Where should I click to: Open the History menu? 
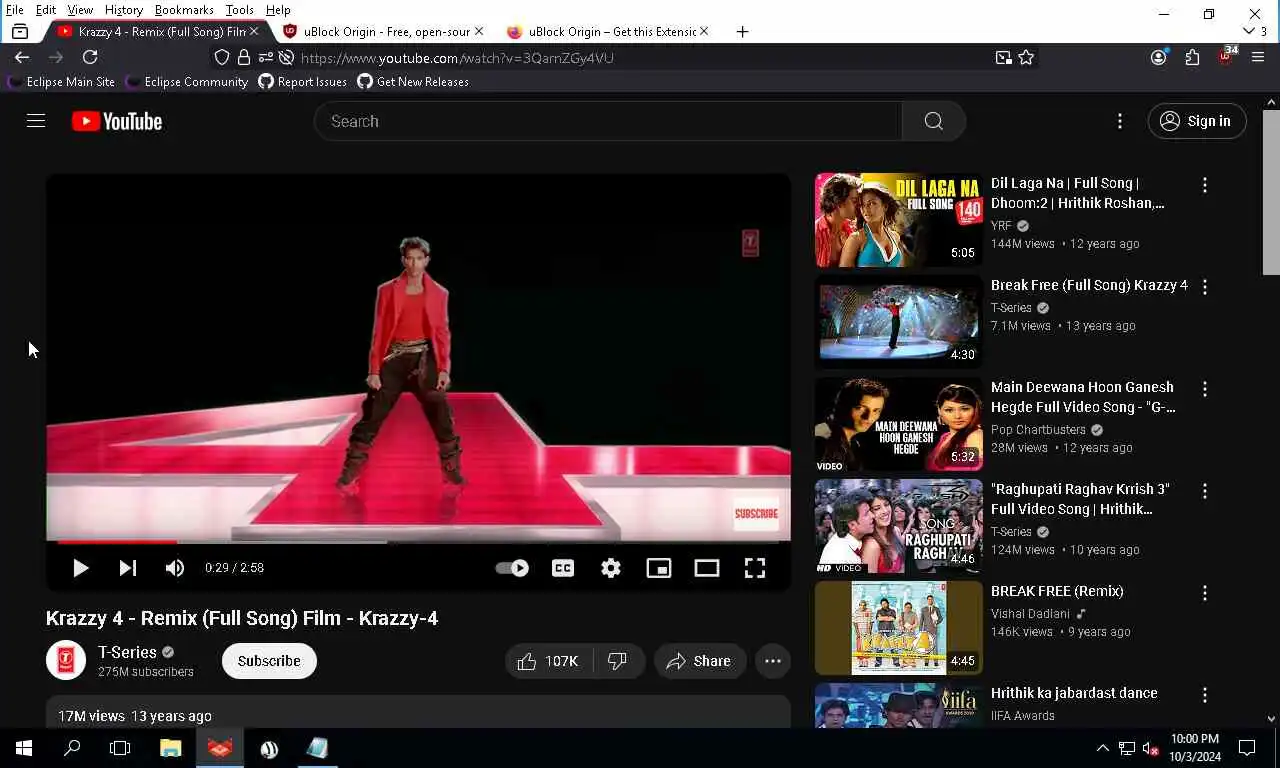[123, 10]
